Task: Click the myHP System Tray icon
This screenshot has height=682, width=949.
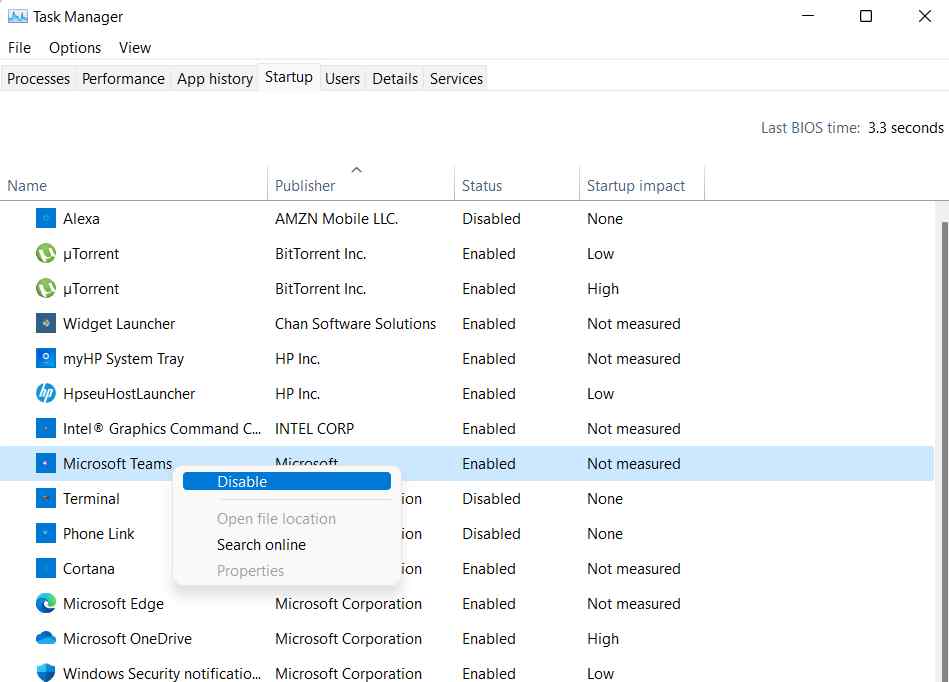Action: (45, 358)
